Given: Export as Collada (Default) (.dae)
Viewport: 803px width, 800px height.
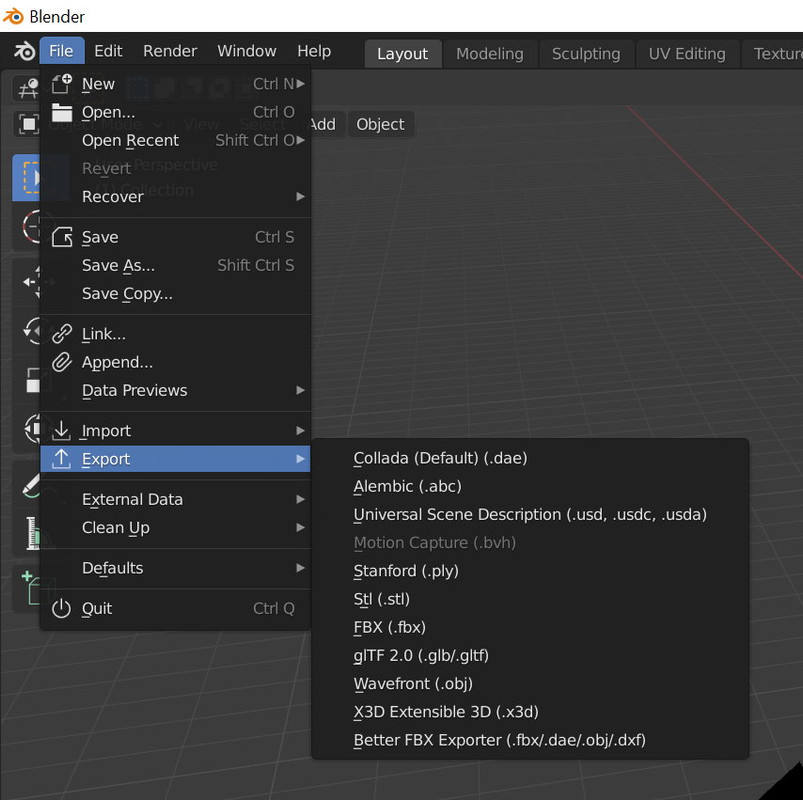Looking at the screenshot, I should coord(530,458).
